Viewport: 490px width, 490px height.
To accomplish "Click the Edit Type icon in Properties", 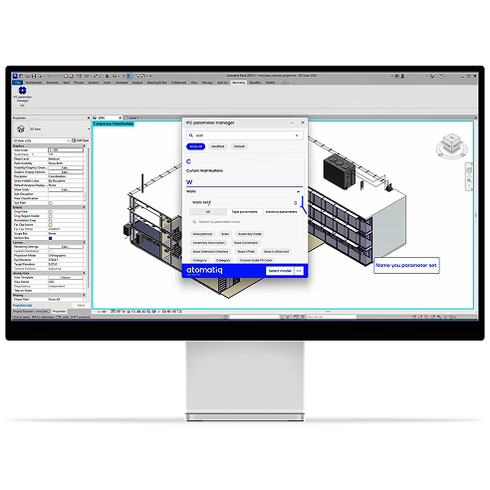I will 74,141.
